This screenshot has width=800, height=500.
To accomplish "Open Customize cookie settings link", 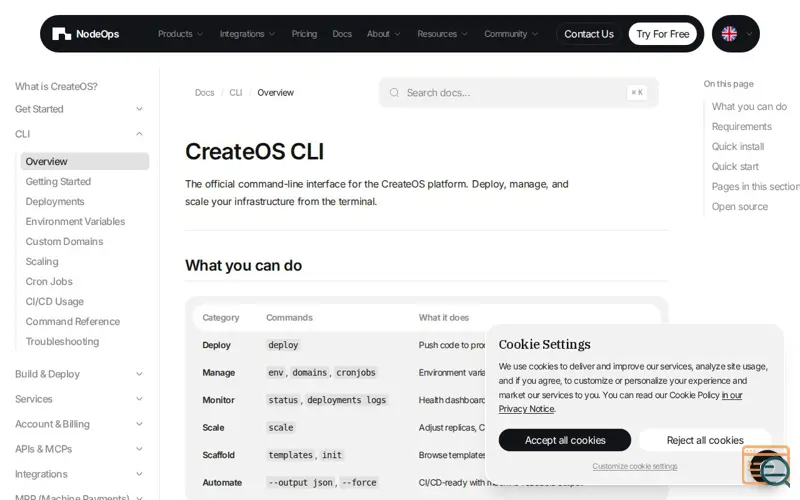I will pyautogui.click(x=635, y=466).
